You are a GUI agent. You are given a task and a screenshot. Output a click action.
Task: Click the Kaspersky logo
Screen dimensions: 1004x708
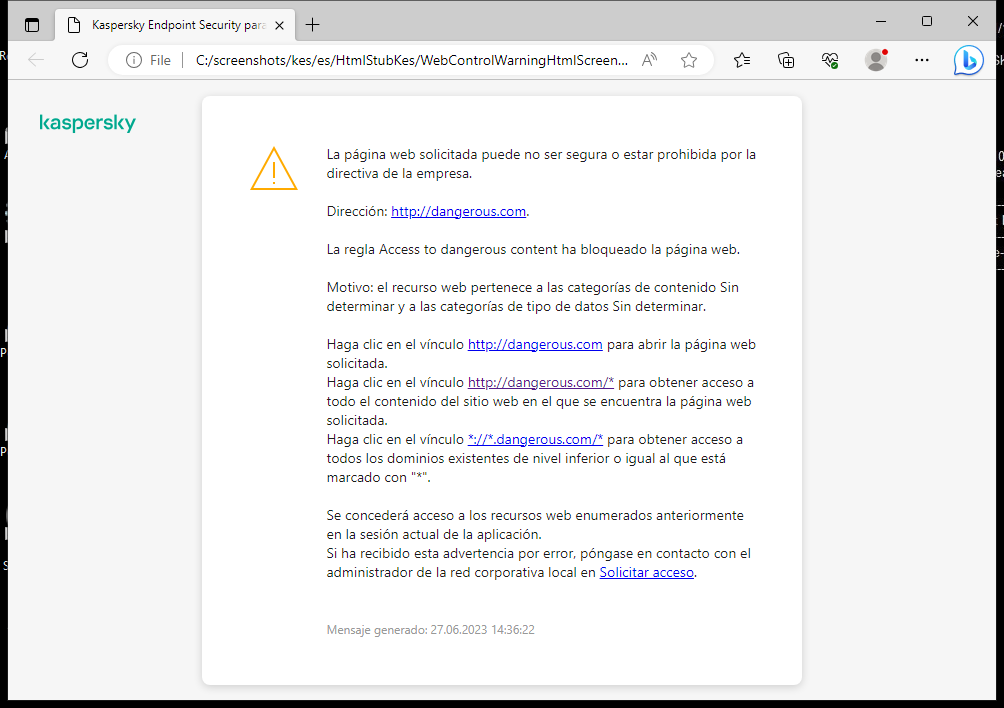tap(87, 122)
